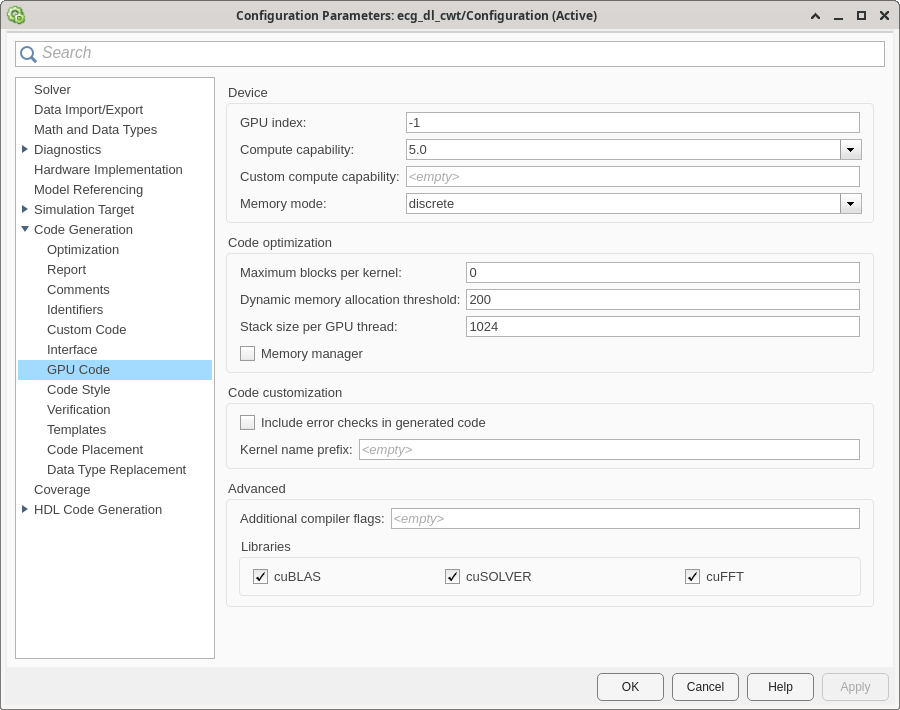Open the Optimization settings page
The image size is (900, 710).
click(83, 249)
